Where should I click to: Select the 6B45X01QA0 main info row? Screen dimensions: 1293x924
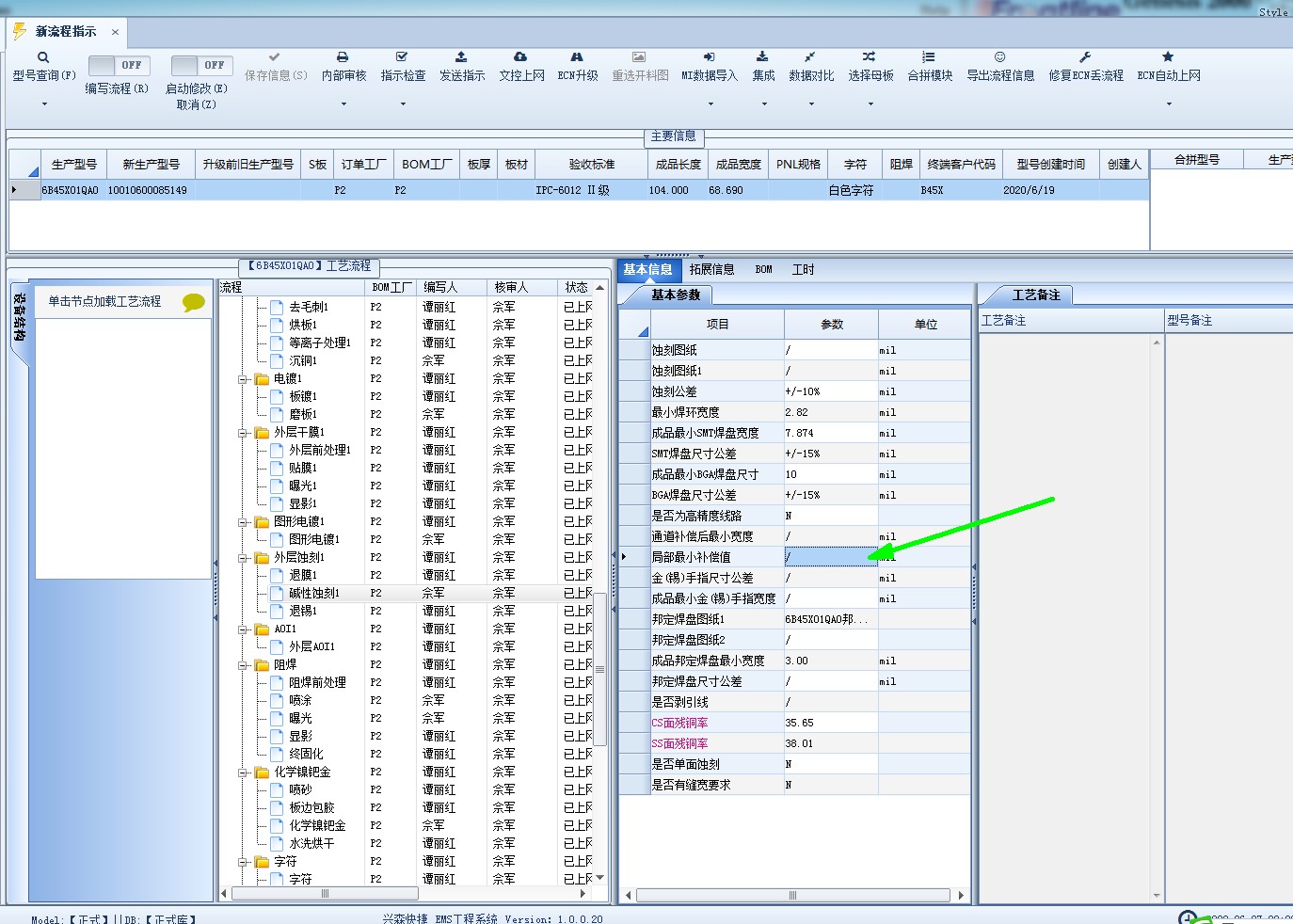[579, 190]
